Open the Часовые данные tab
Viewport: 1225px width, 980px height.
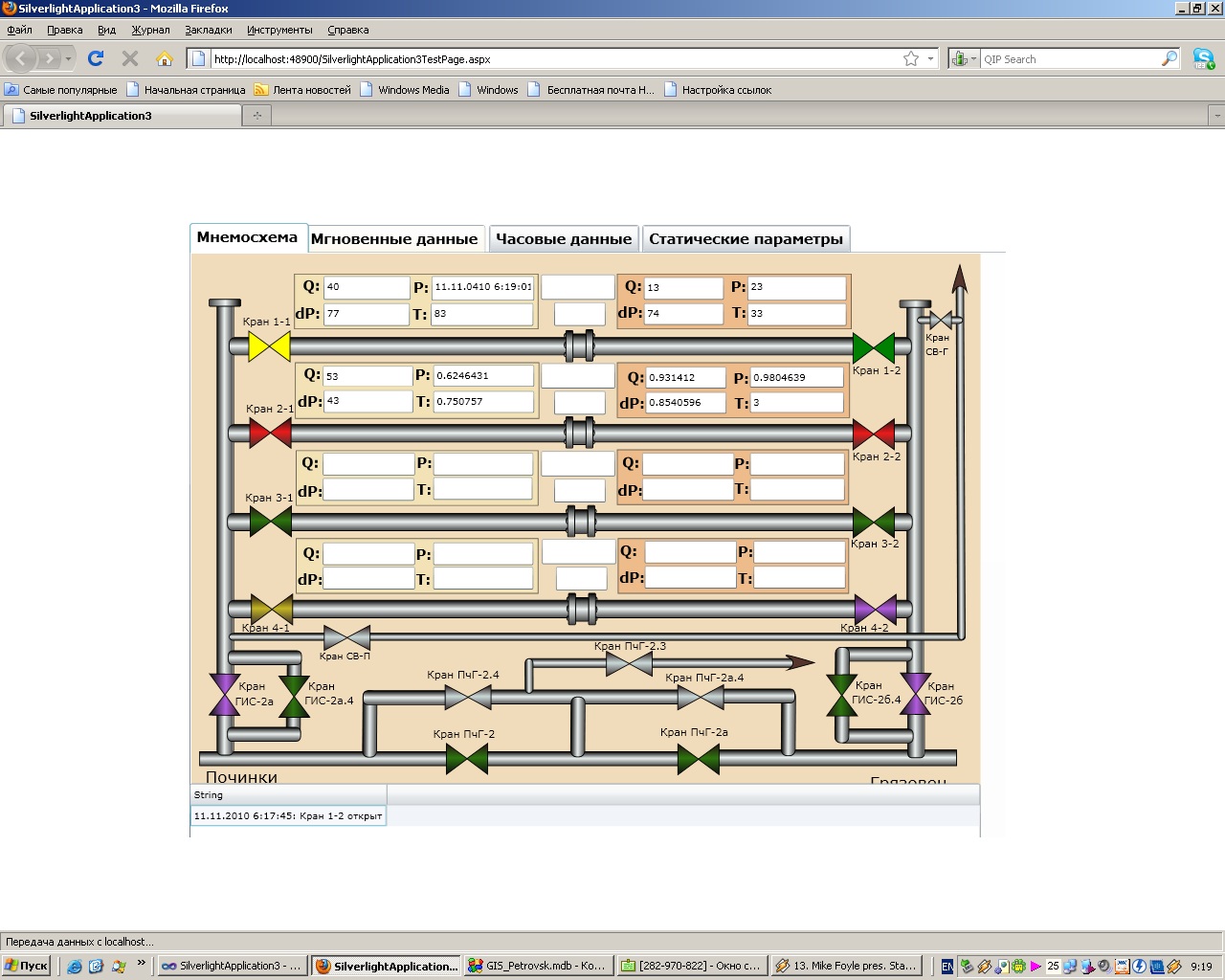(x=564, y=239)
